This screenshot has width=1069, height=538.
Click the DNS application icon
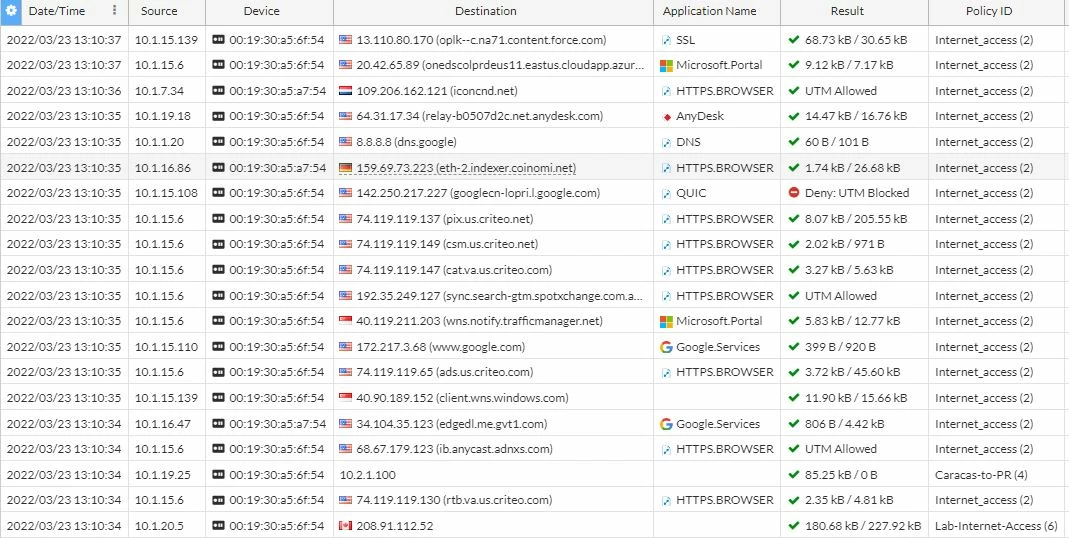pos(667,143)
